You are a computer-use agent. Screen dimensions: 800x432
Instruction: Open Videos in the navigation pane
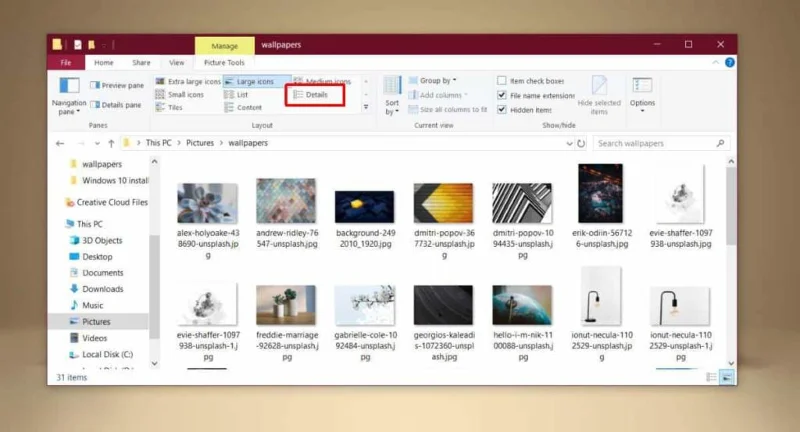click(88, 338)
